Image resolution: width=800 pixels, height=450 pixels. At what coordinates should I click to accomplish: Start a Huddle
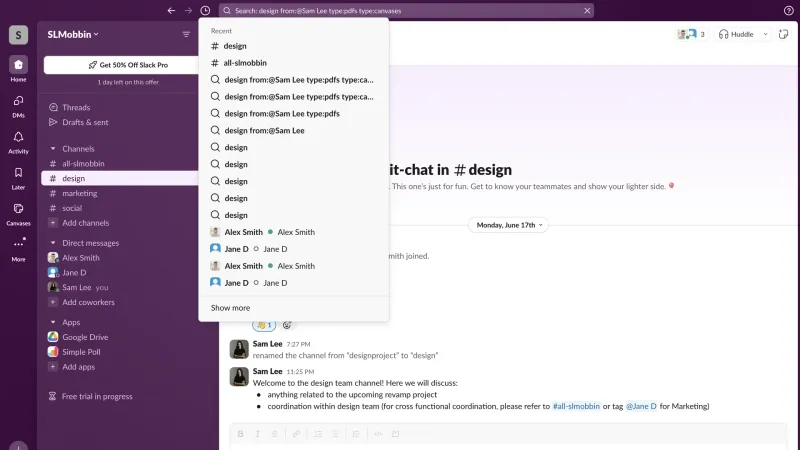pos(736,34)
